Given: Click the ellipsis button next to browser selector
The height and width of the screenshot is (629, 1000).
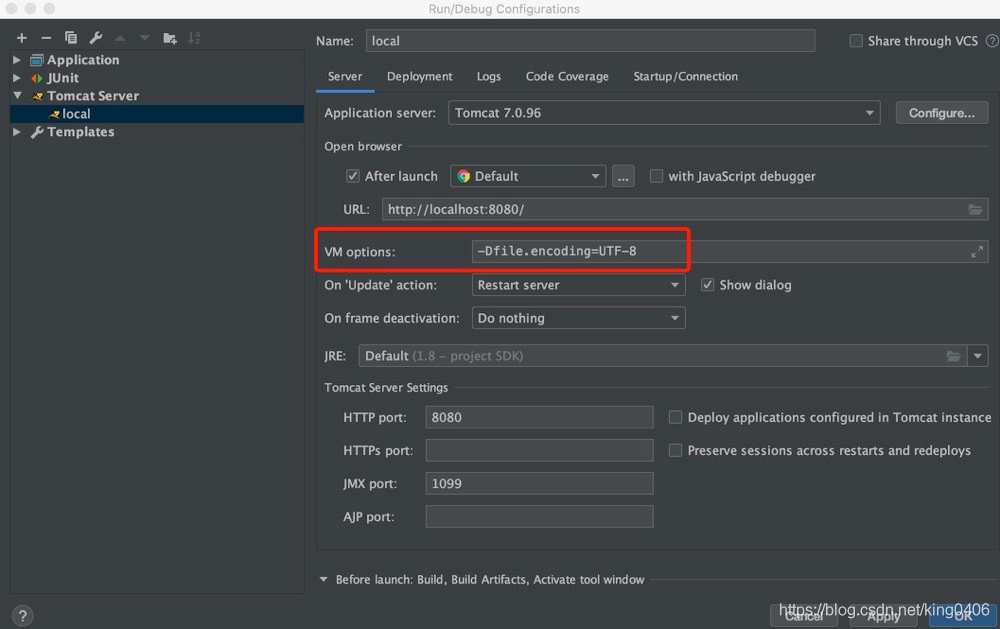Looking at the screenshot, I should (623, 176).
